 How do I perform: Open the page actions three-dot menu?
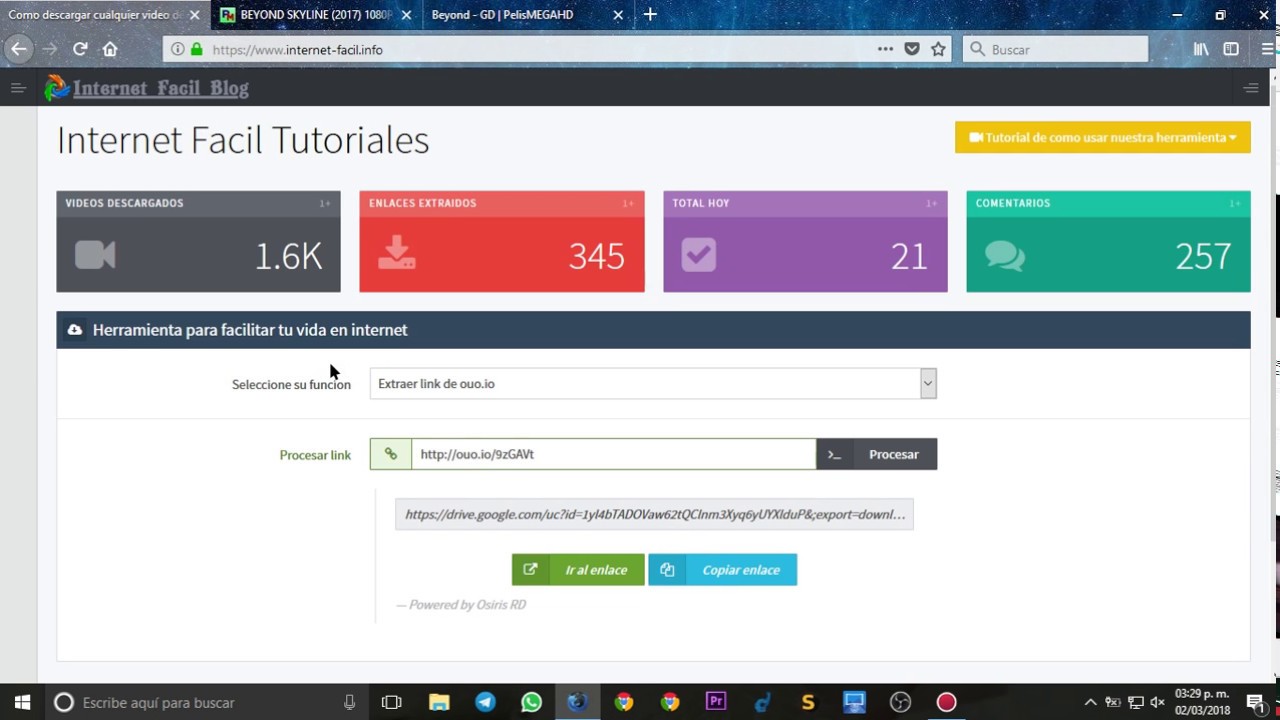[x=885, y=49]
